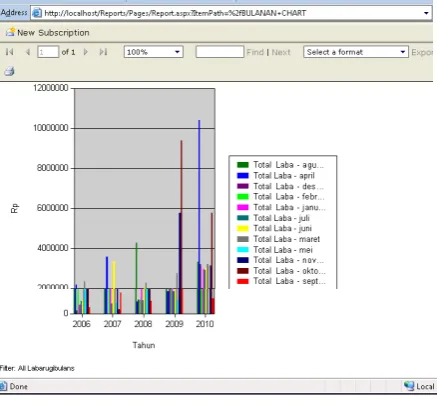Click the Export link
Image resolution: width=437 pixels, height=406 pixels.
[x=422, y=52]
